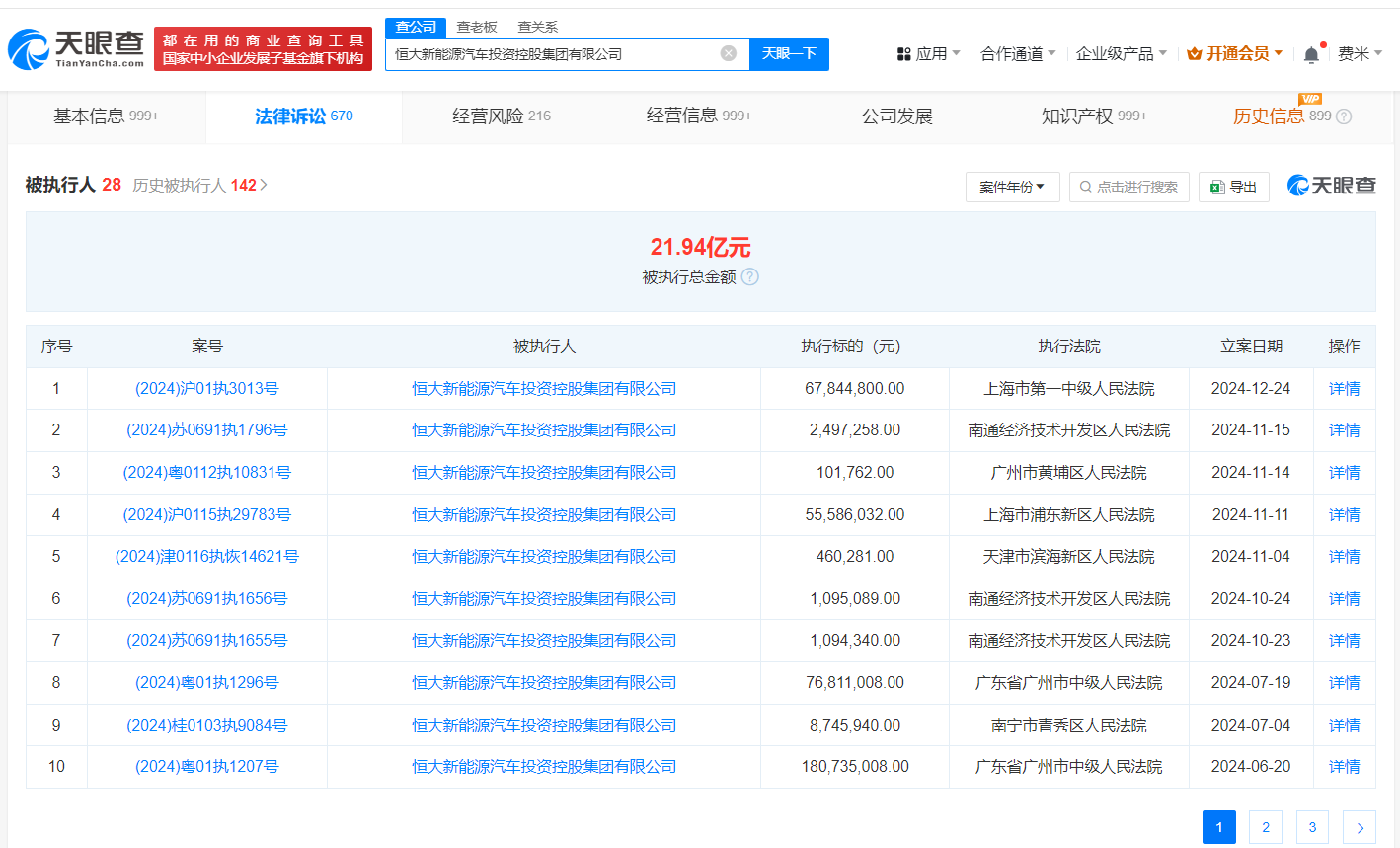Screen dimensions: 1400x848
Task: Click the Tianyancha logo in header
Action: (x=76, y=48)
